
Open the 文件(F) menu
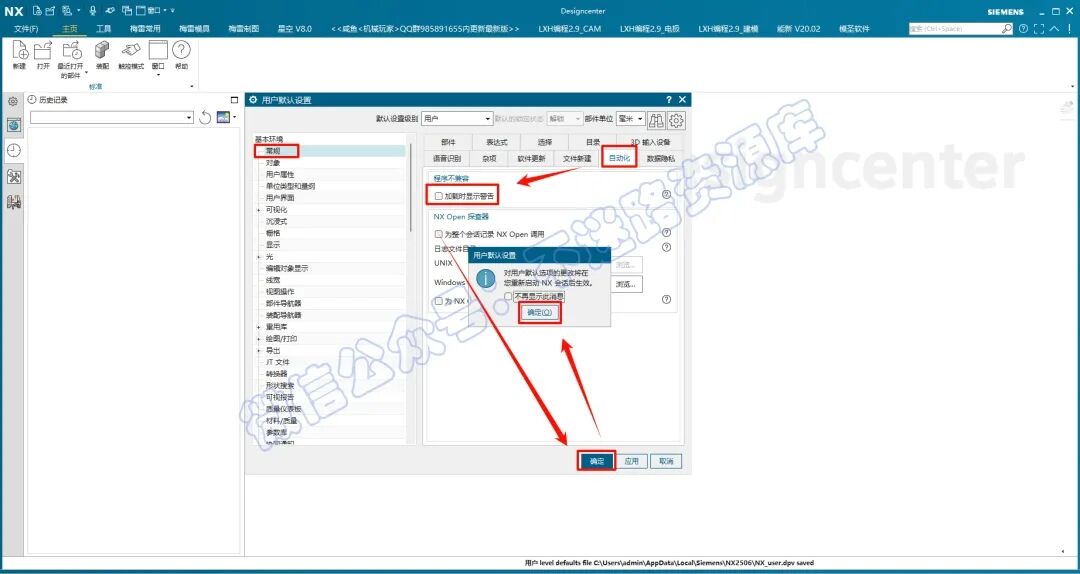[26, 29]
